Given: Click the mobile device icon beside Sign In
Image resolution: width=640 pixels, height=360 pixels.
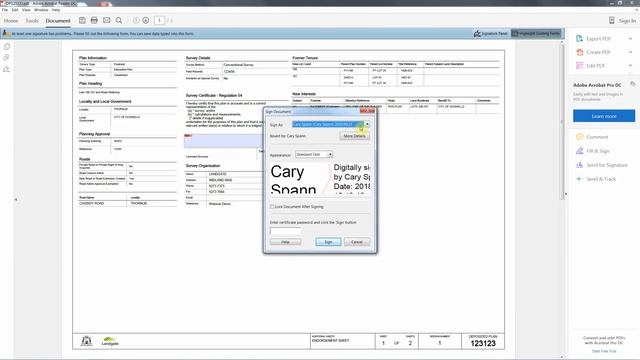Looking at the screenshot, I should (611, 20).
